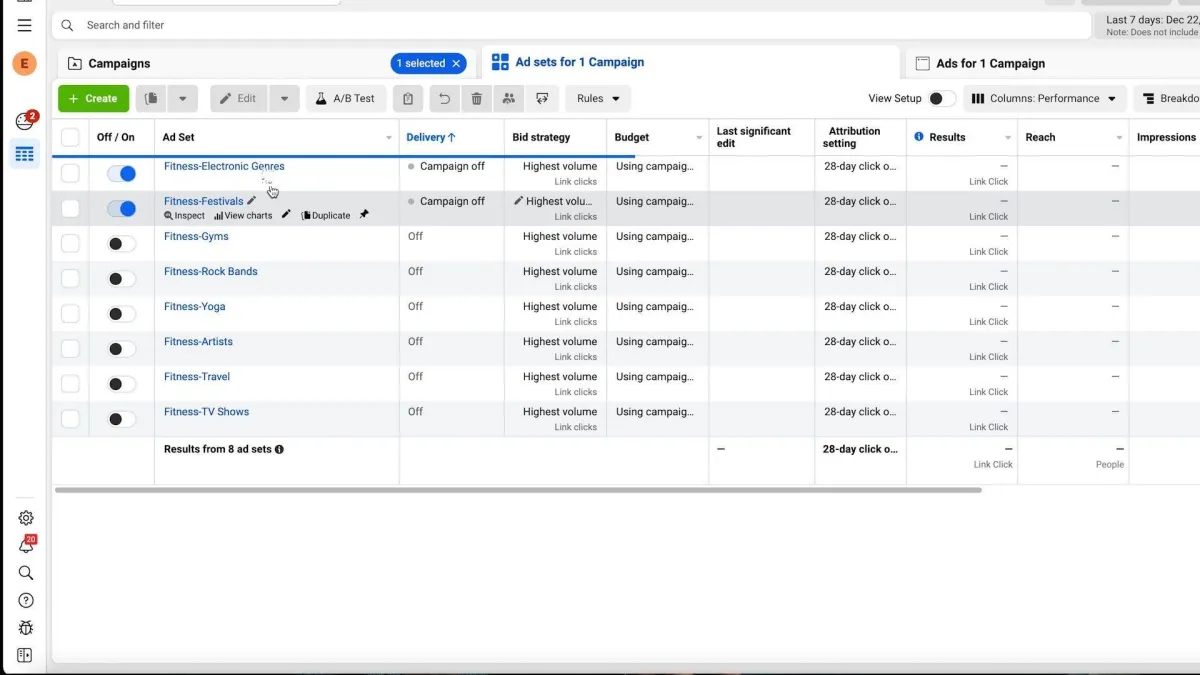Open the dropdown arrow next to Edit
The width and height of the screenshot is (1200, 675).
click(284, 99)
